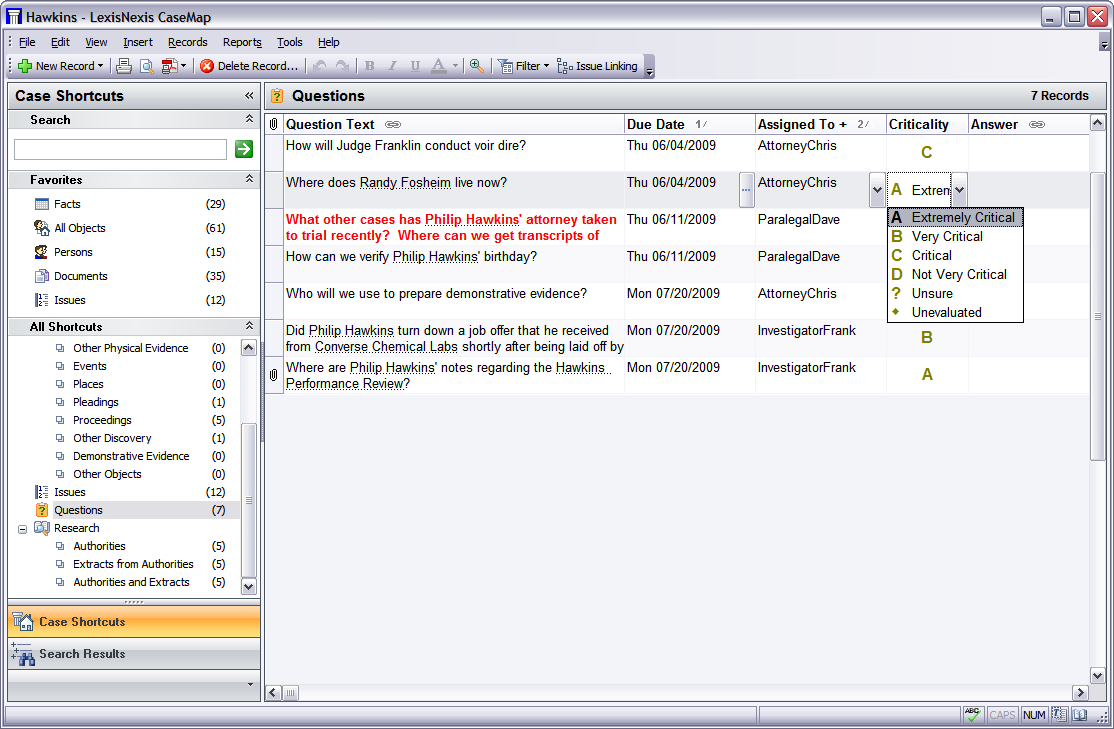Open the Edit menu

pos(60,43)
